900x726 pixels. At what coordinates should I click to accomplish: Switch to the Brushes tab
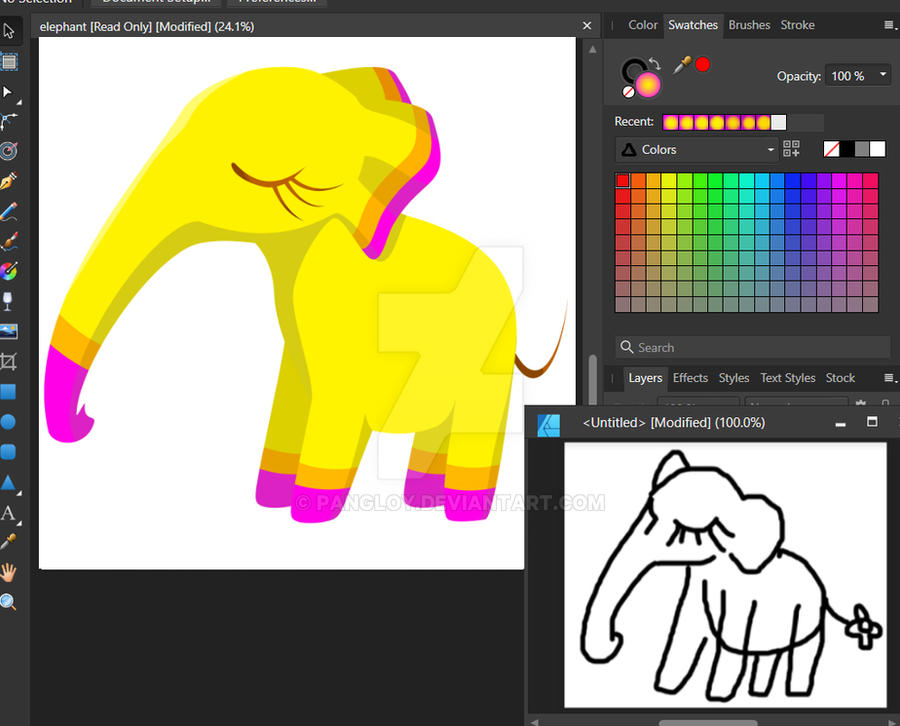pos(749,25)
